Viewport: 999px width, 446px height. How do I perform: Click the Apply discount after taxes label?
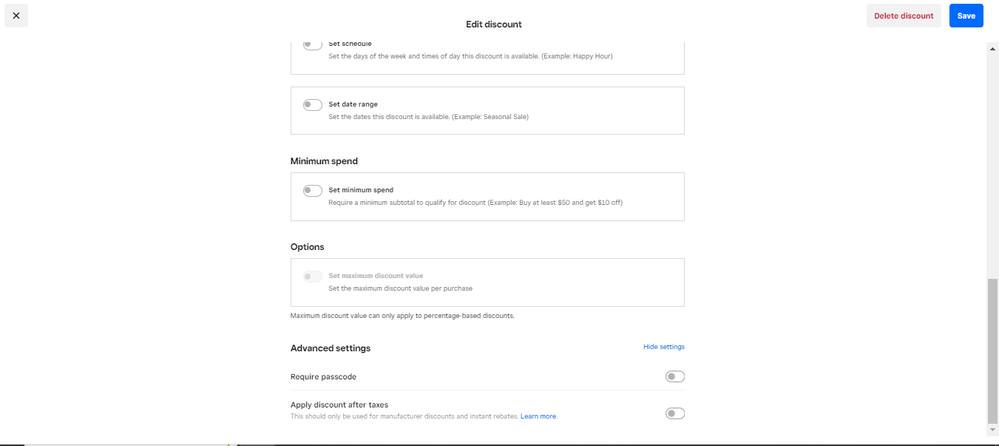click(339, 405)
